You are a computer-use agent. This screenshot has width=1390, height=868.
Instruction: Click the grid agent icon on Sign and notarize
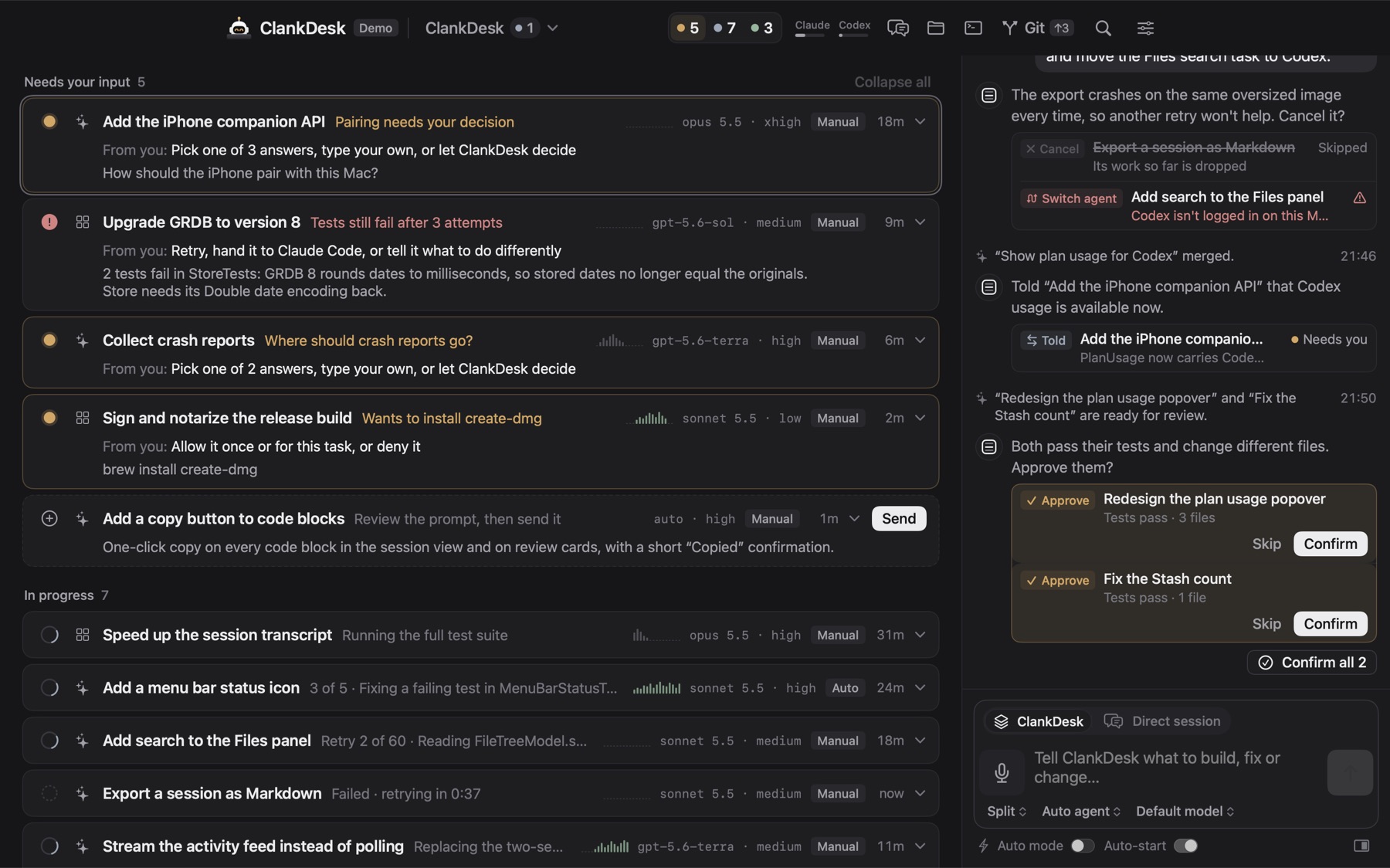click(x=83, y=418)
